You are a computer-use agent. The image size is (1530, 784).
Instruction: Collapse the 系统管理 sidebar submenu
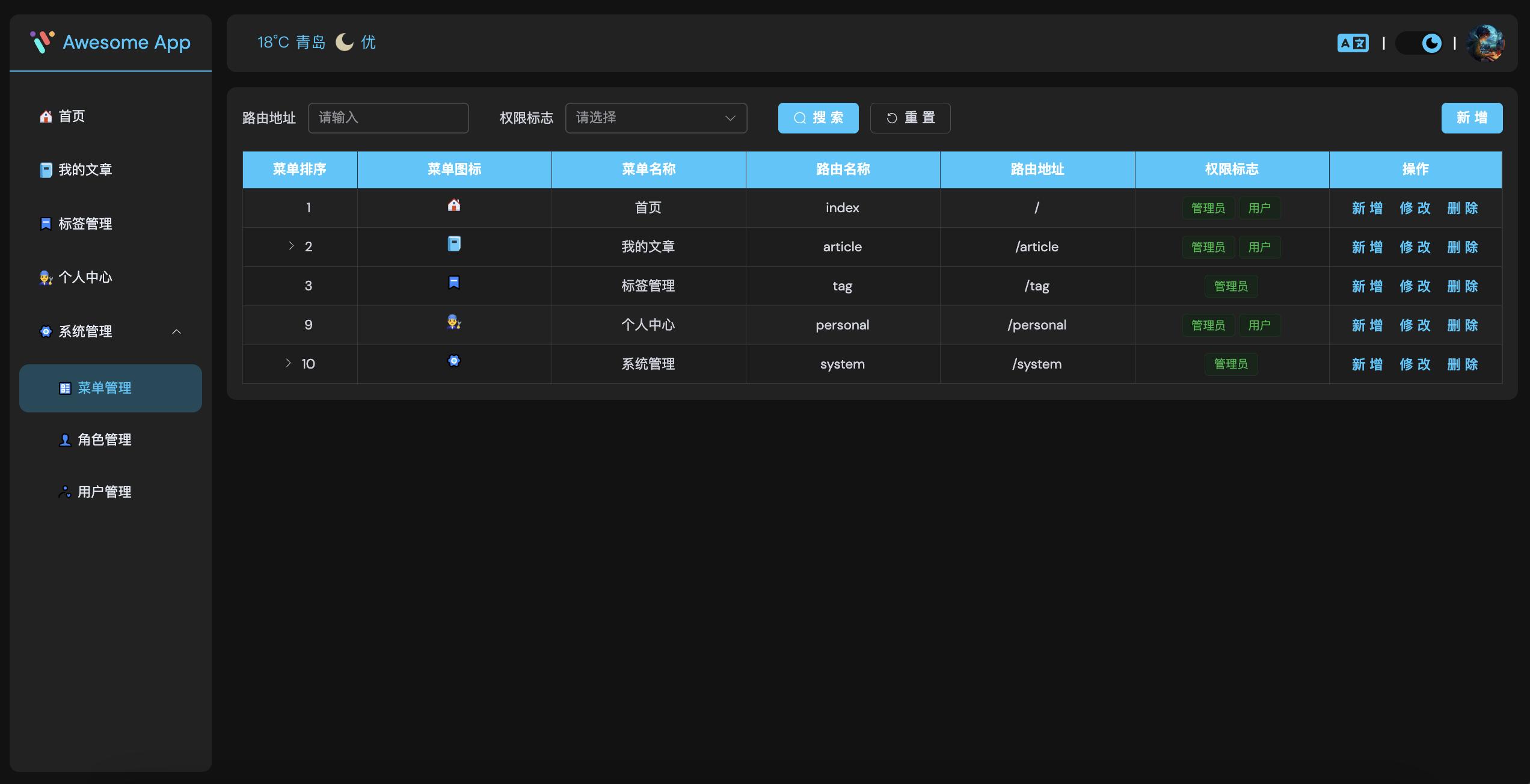click(176, 331)
